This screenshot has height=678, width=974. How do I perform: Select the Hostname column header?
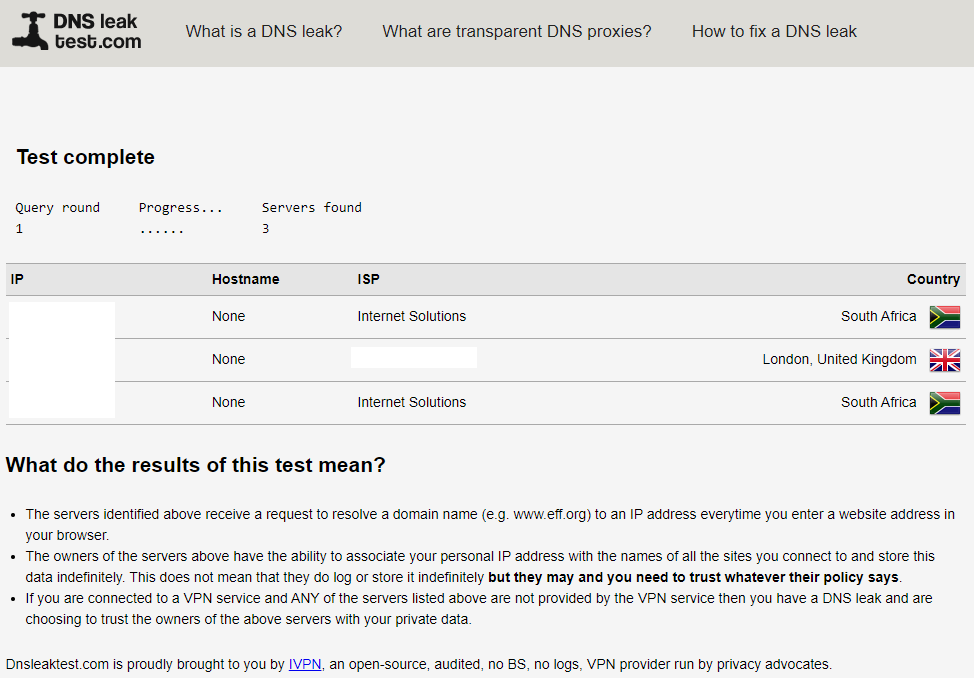point(245,279)
